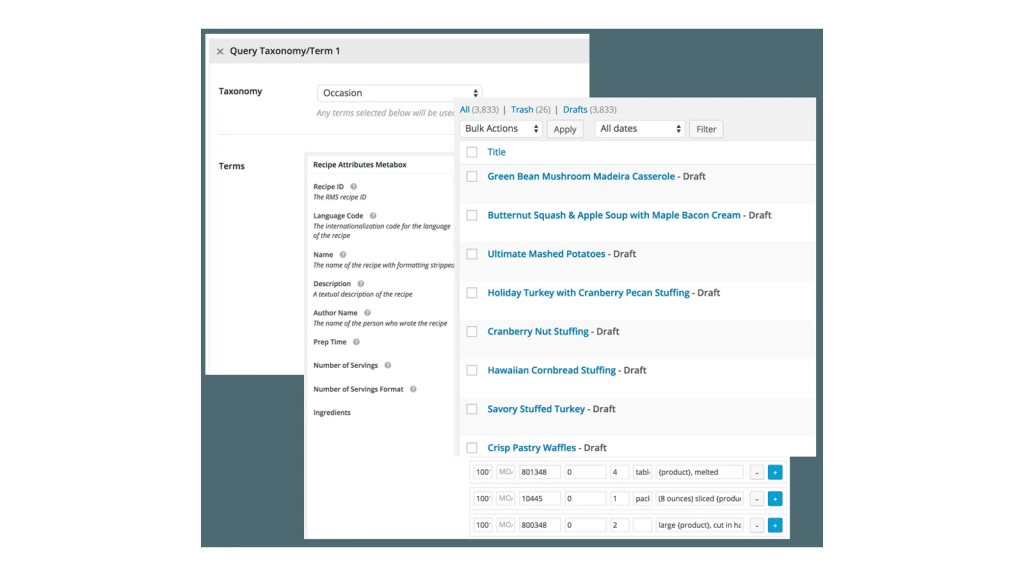Open Ultimate Mashed Potatoes recipe
Screen dimensions: 1024x576
[x=546, y=254]
